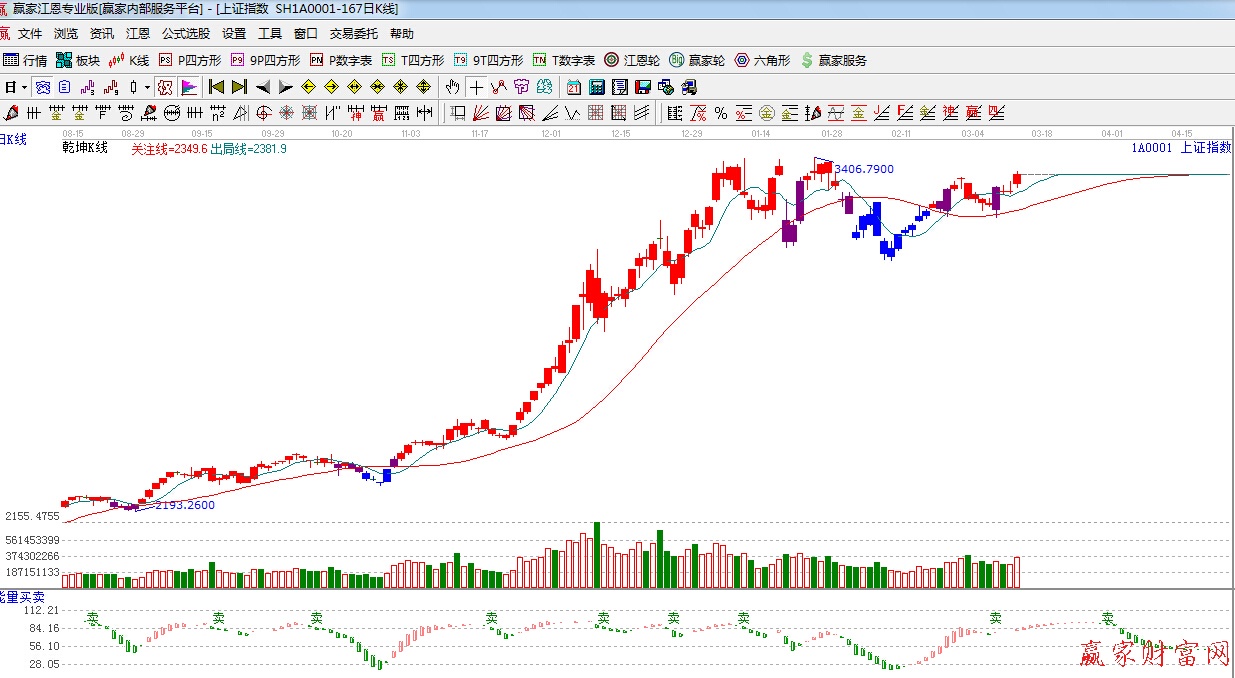Select the Gann fan angle lines tool
1235x678 pixels.
pyautogui.click(x=480, y=112)
